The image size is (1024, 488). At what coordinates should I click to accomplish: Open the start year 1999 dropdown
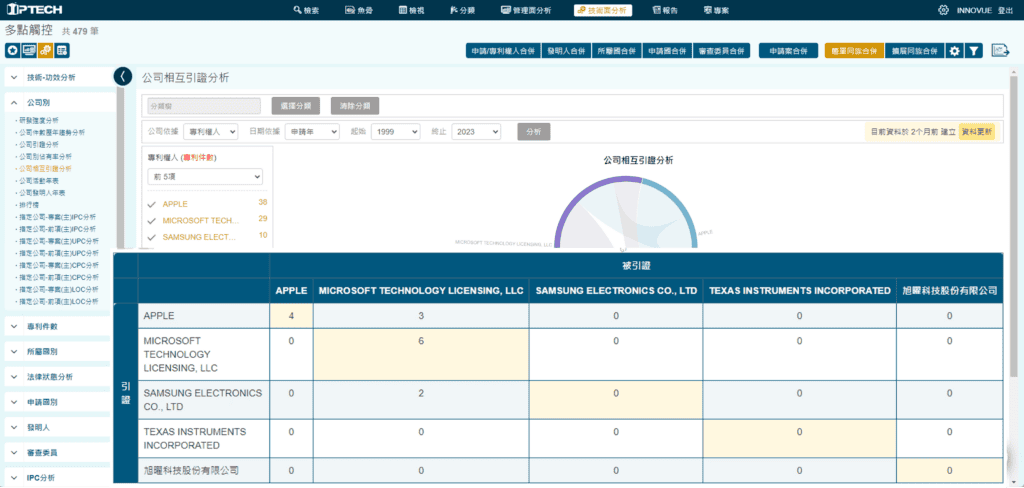pyautogui.click(x=395, y=131)
